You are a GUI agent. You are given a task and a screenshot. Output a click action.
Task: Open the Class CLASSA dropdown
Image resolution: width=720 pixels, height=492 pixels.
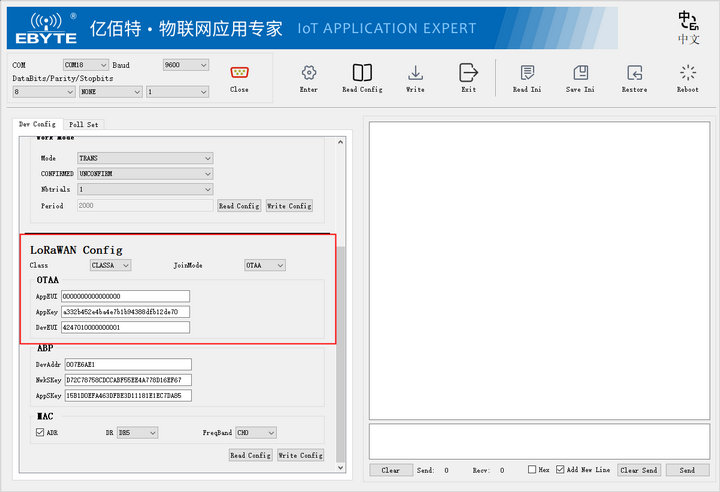[x=110, y=265]
